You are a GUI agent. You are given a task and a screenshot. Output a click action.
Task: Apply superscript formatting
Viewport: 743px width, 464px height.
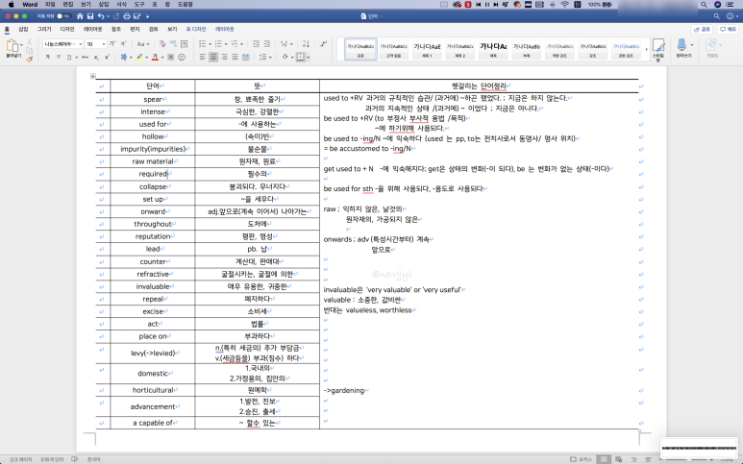point(107,57)
